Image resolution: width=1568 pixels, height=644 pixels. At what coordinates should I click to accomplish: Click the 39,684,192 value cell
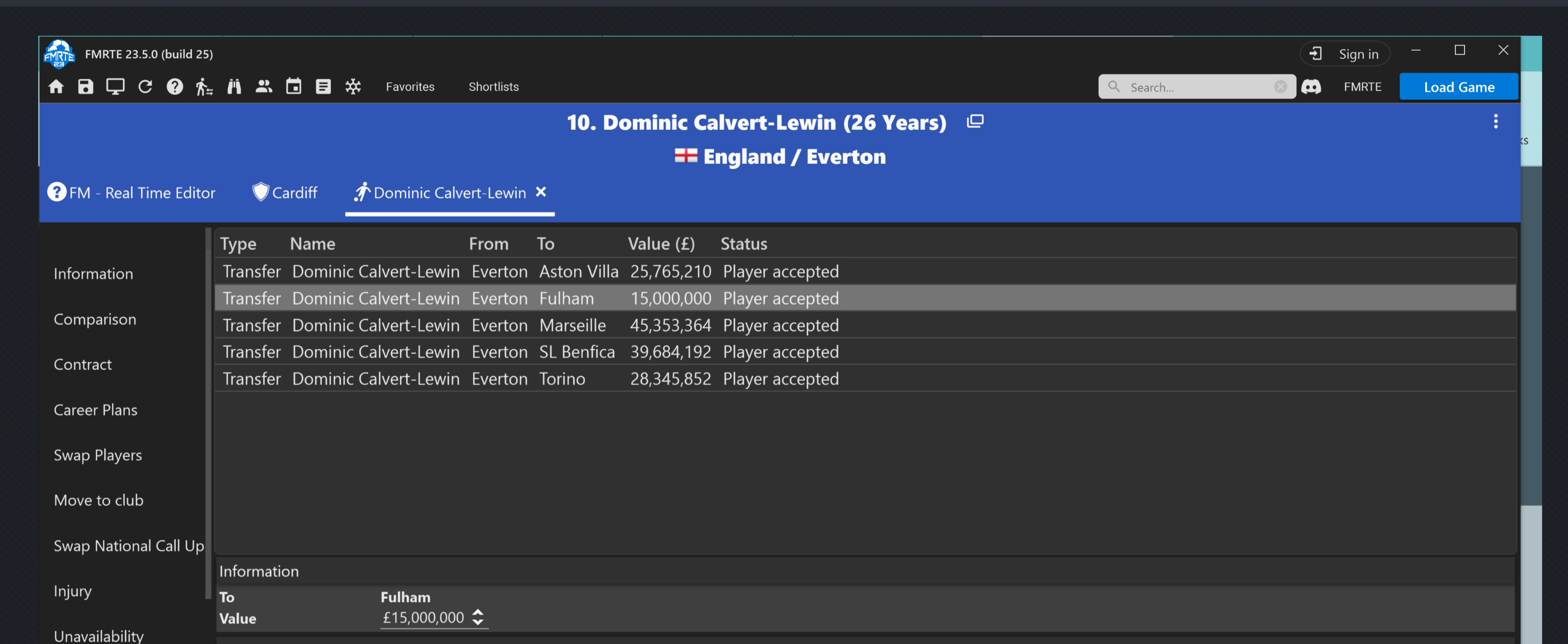coord(670,352)
